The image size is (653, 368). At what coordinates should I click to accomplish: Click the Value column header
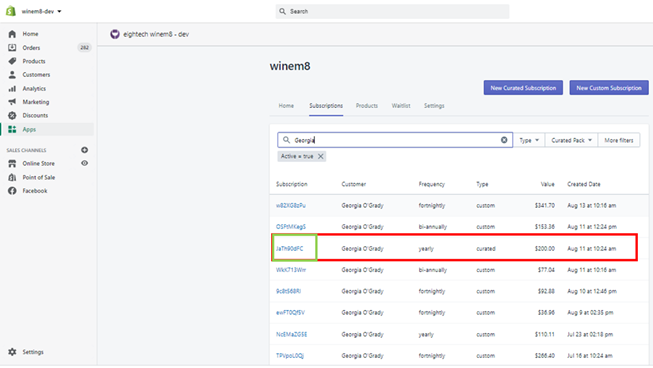tap(548, 184)
